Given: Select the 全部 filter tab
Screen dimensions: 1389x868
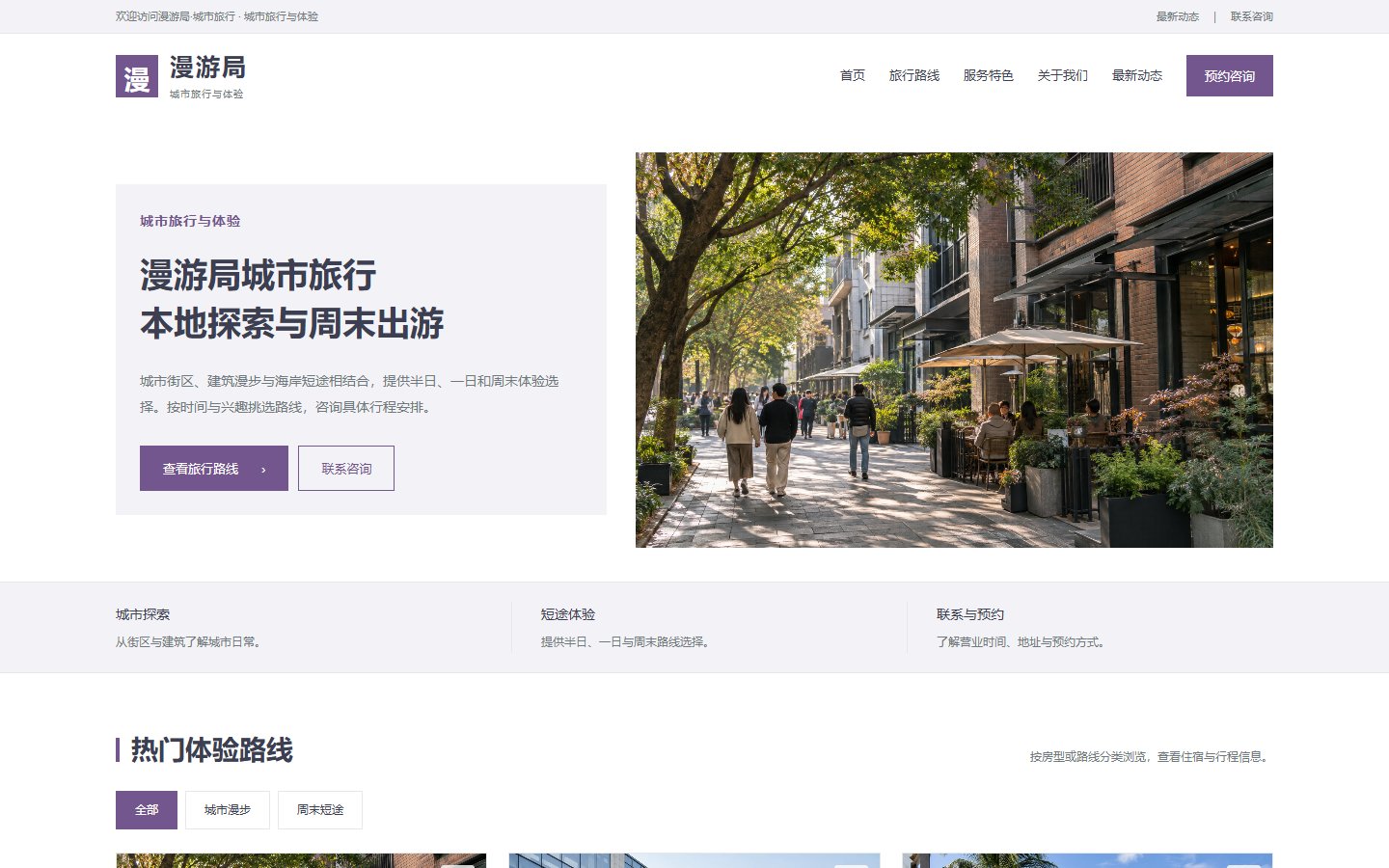Looking at the screenshot, I should point(147,810).
